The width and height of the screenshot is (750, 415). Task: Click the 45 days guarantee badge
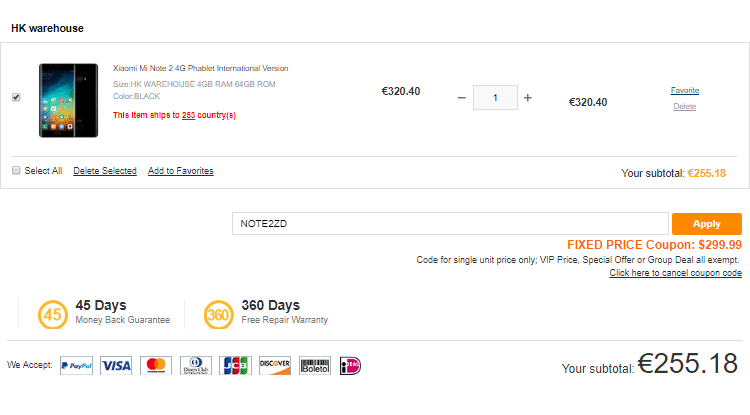52,315
